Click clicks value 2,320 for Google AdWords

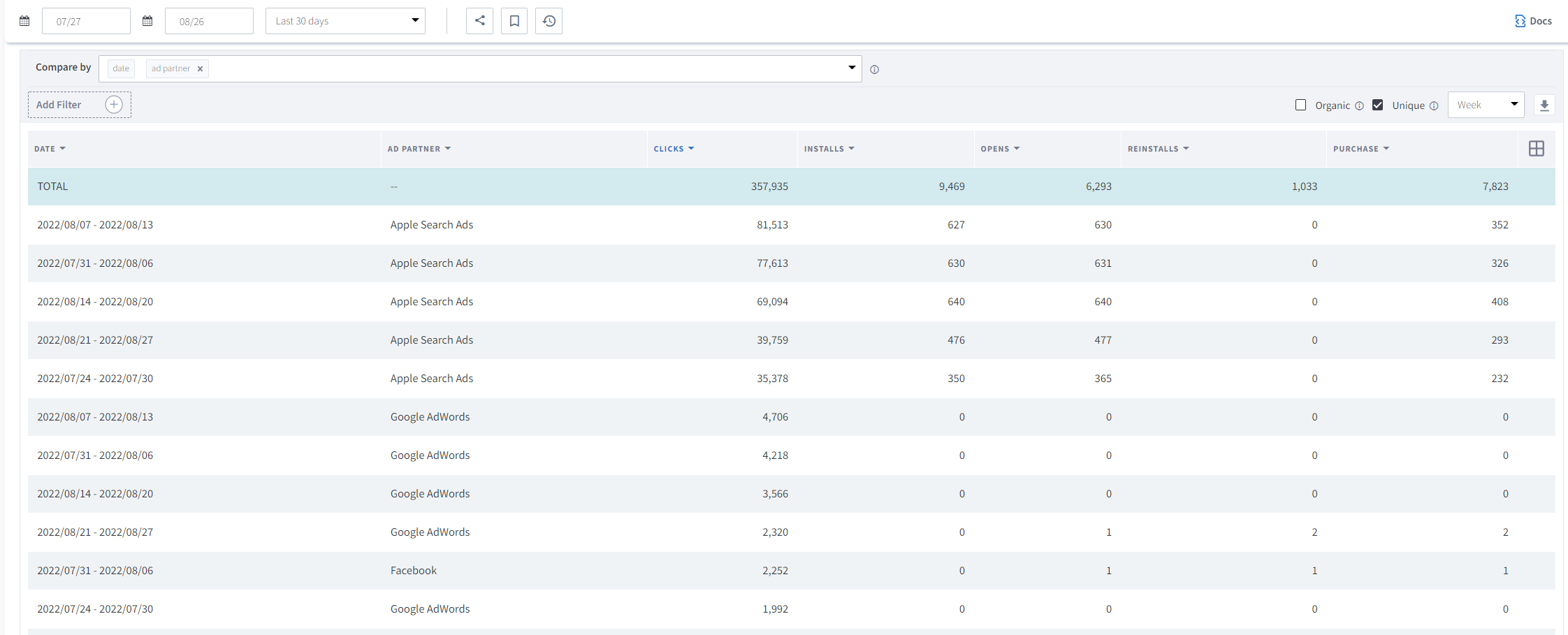click(775, 532)
